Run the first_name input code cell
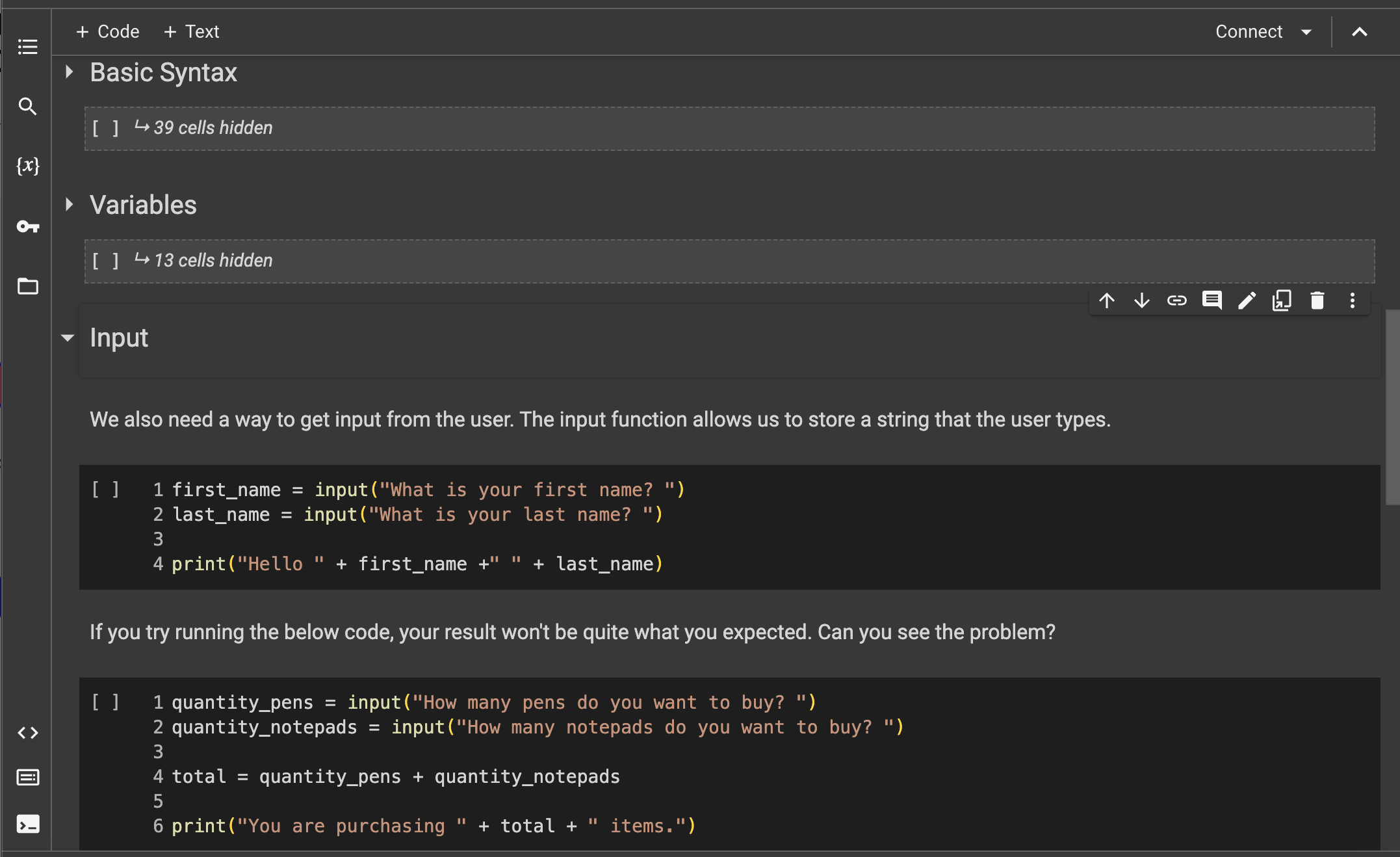 [105, 490]
